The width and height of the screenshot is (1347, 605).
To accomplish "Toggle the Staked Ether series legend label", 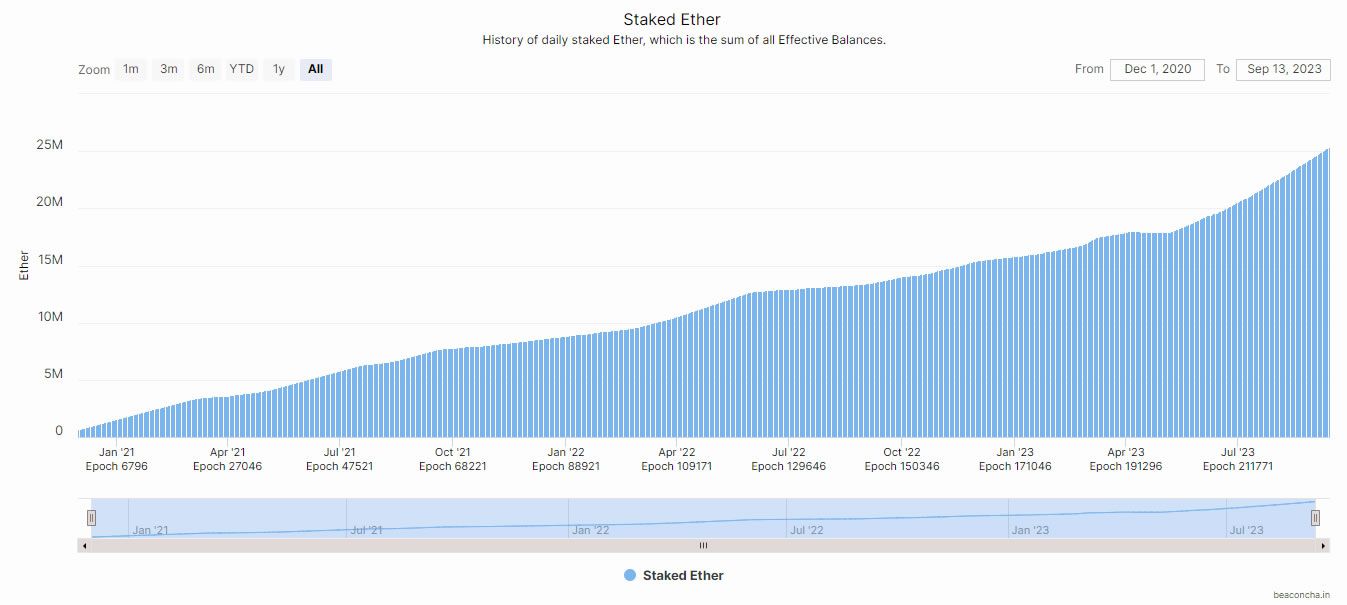I will click(x=683, y=575).
